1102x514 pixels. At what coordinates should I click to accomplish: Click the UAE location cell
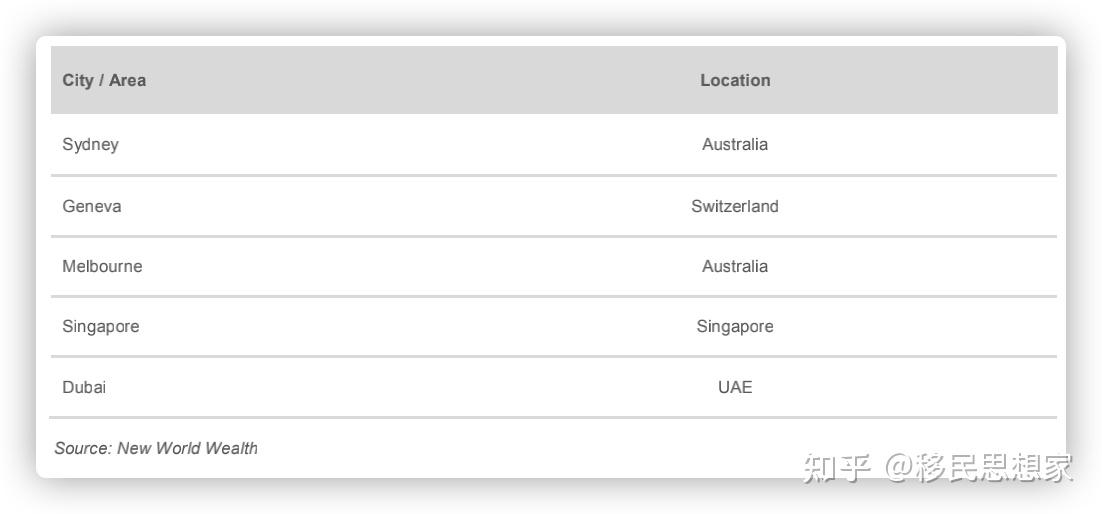tap(735, 388)
